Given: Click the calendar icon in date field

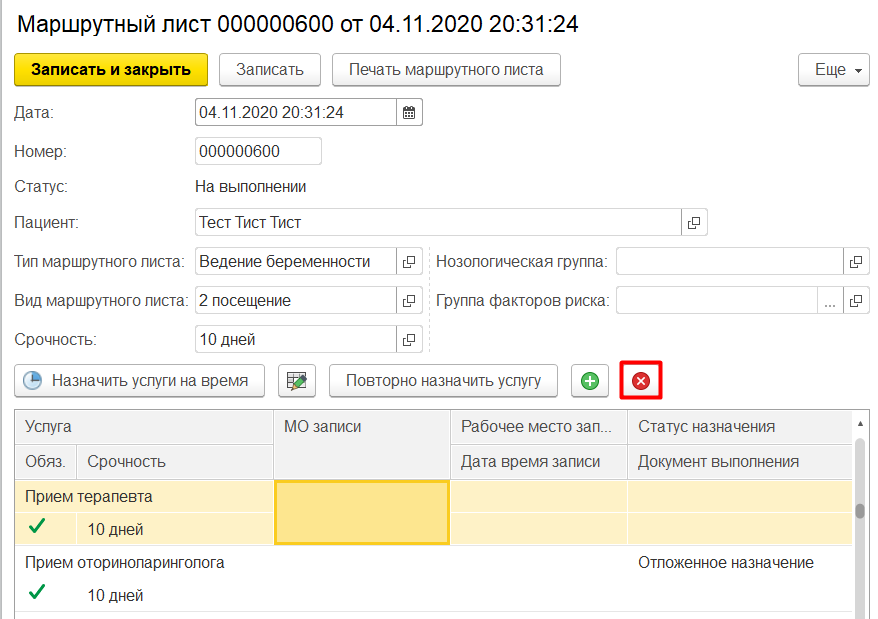Looking at the screenshot, I should (409, 113).
